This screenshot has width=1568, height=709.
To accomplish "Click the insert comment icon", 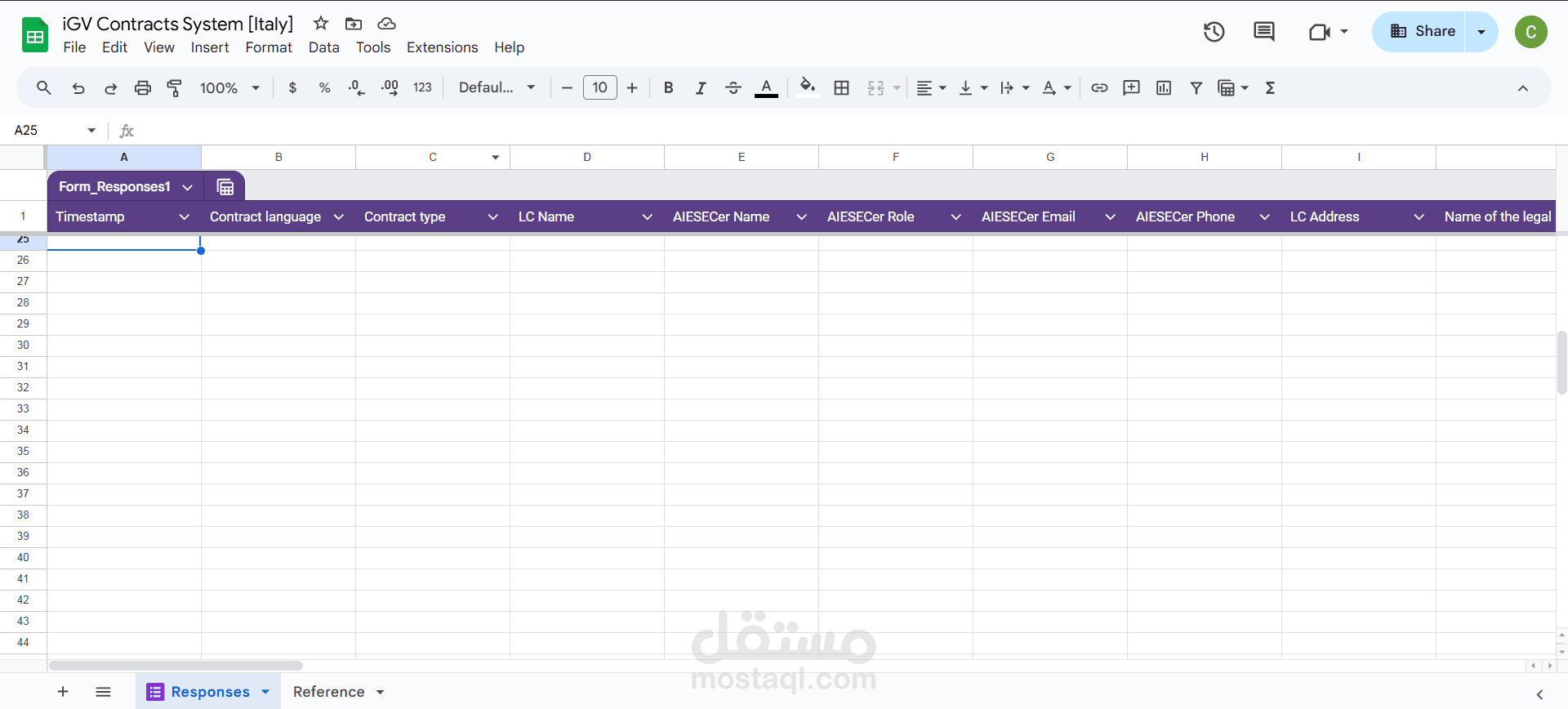I will [x=1131, y=88].
